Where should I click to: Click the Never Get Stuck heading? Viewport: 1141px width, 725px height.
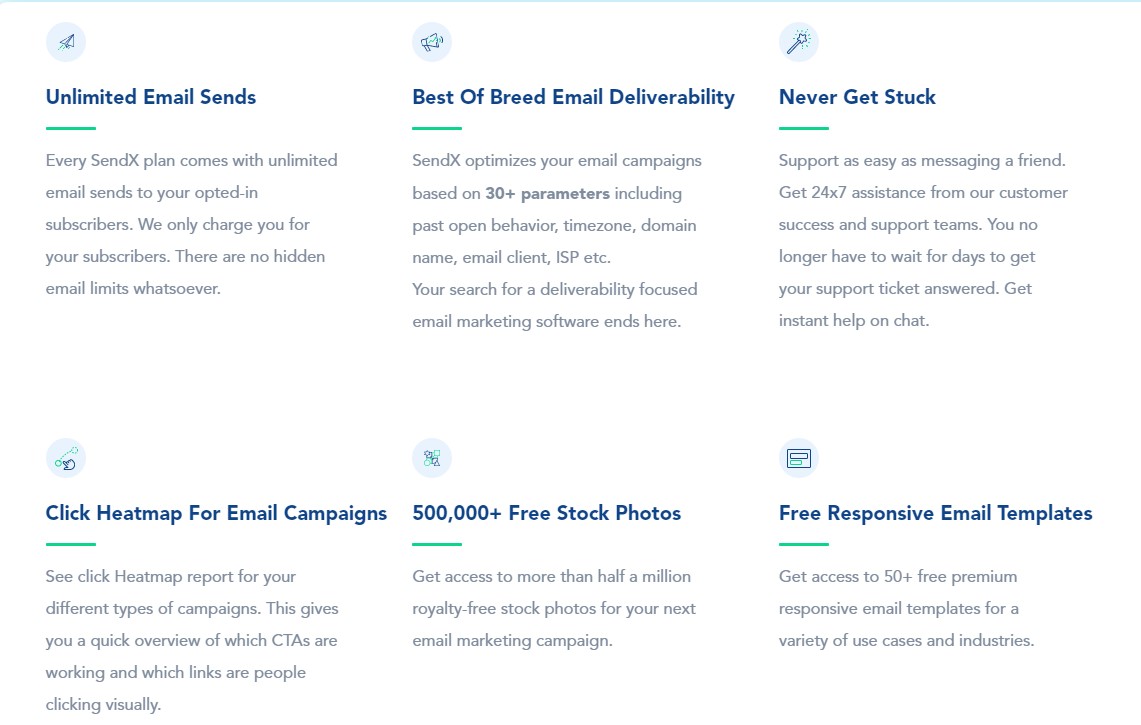[x=857, y=97]
